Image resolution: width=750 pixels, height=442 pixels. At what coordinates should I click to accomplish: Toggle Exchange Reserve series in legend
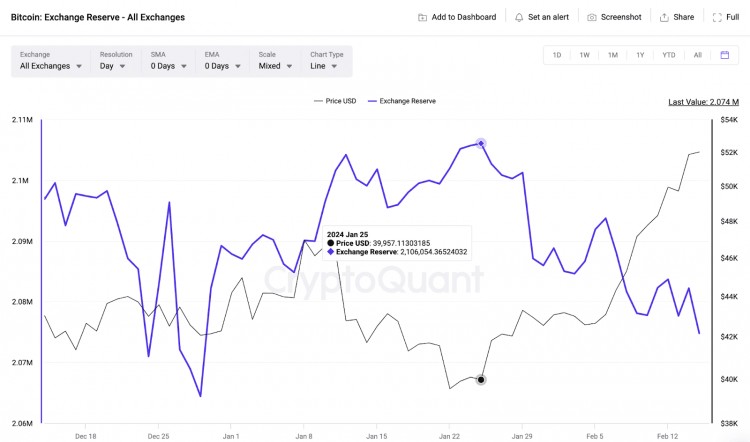tap(403, 101)
